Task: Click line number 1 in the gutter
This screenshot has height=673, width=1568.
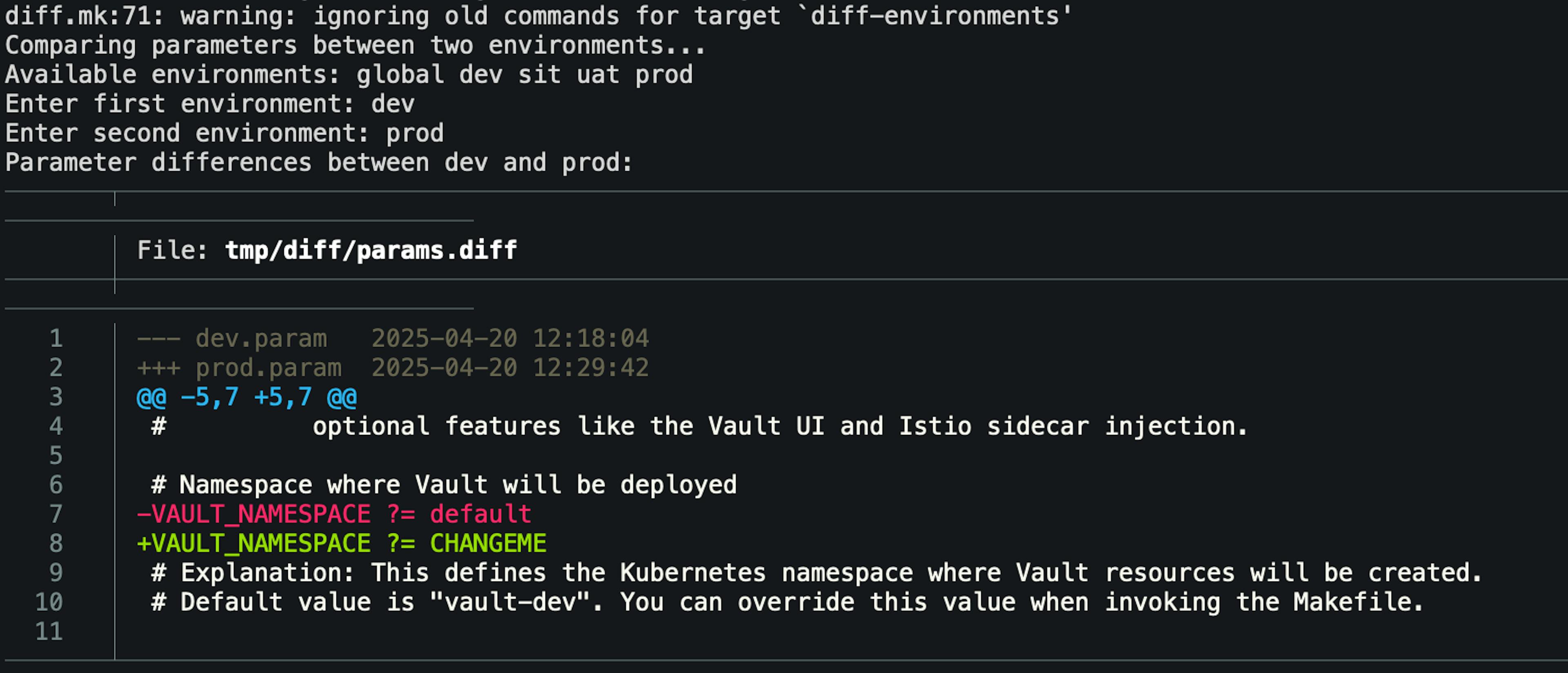Action: tap(56, 338)
